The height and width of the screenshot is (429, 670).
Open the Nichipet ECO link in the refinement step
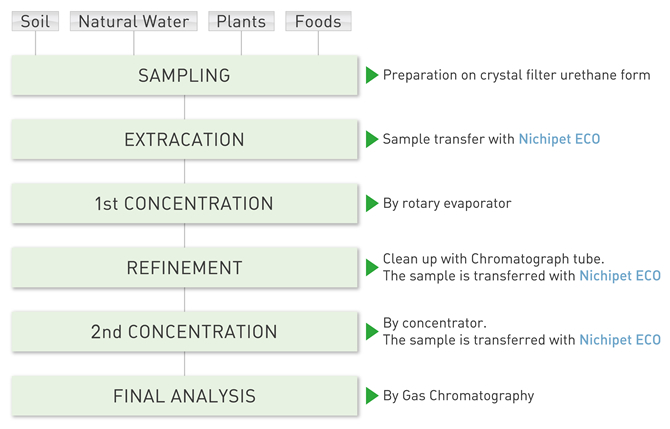tap(620, 276)
